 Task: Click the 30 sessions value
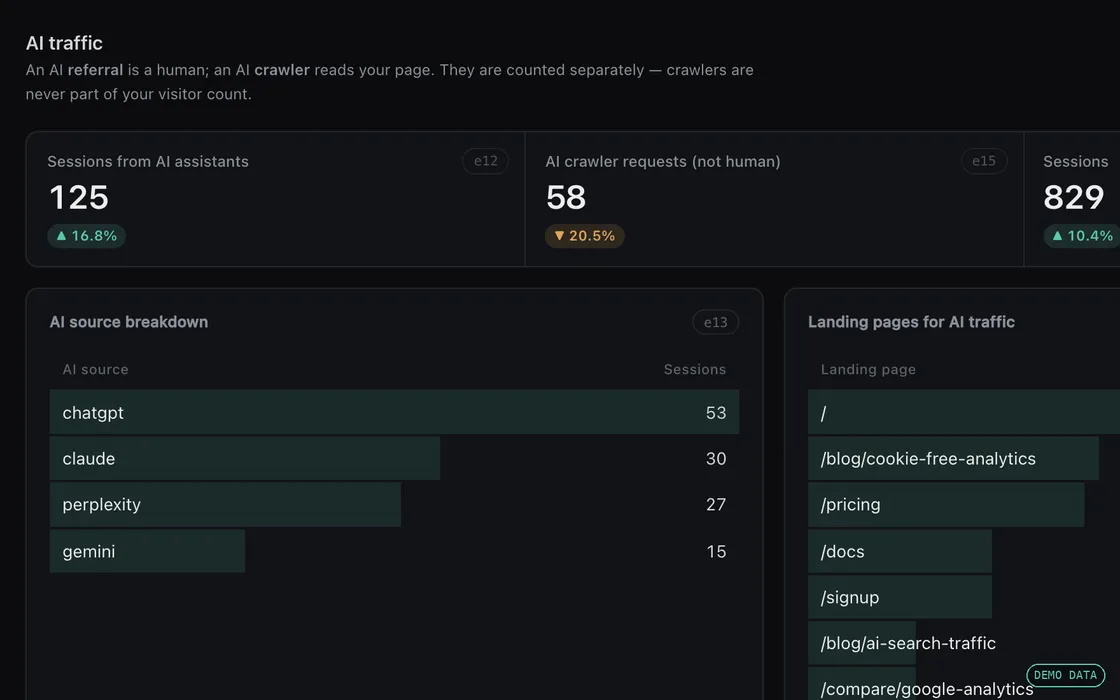[716, 459]
